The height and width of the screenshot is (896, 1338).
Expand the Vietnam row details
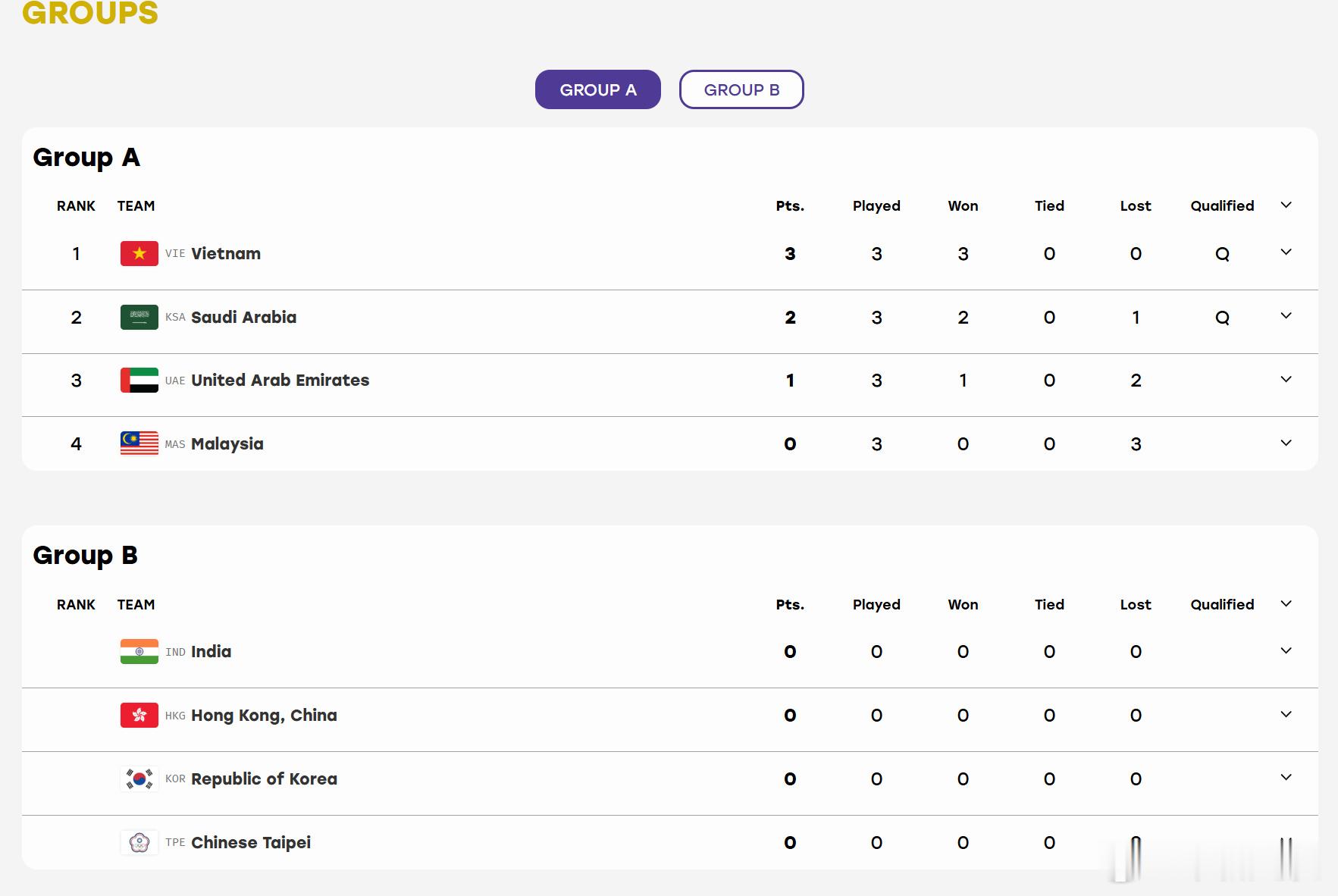point(1286,252)
